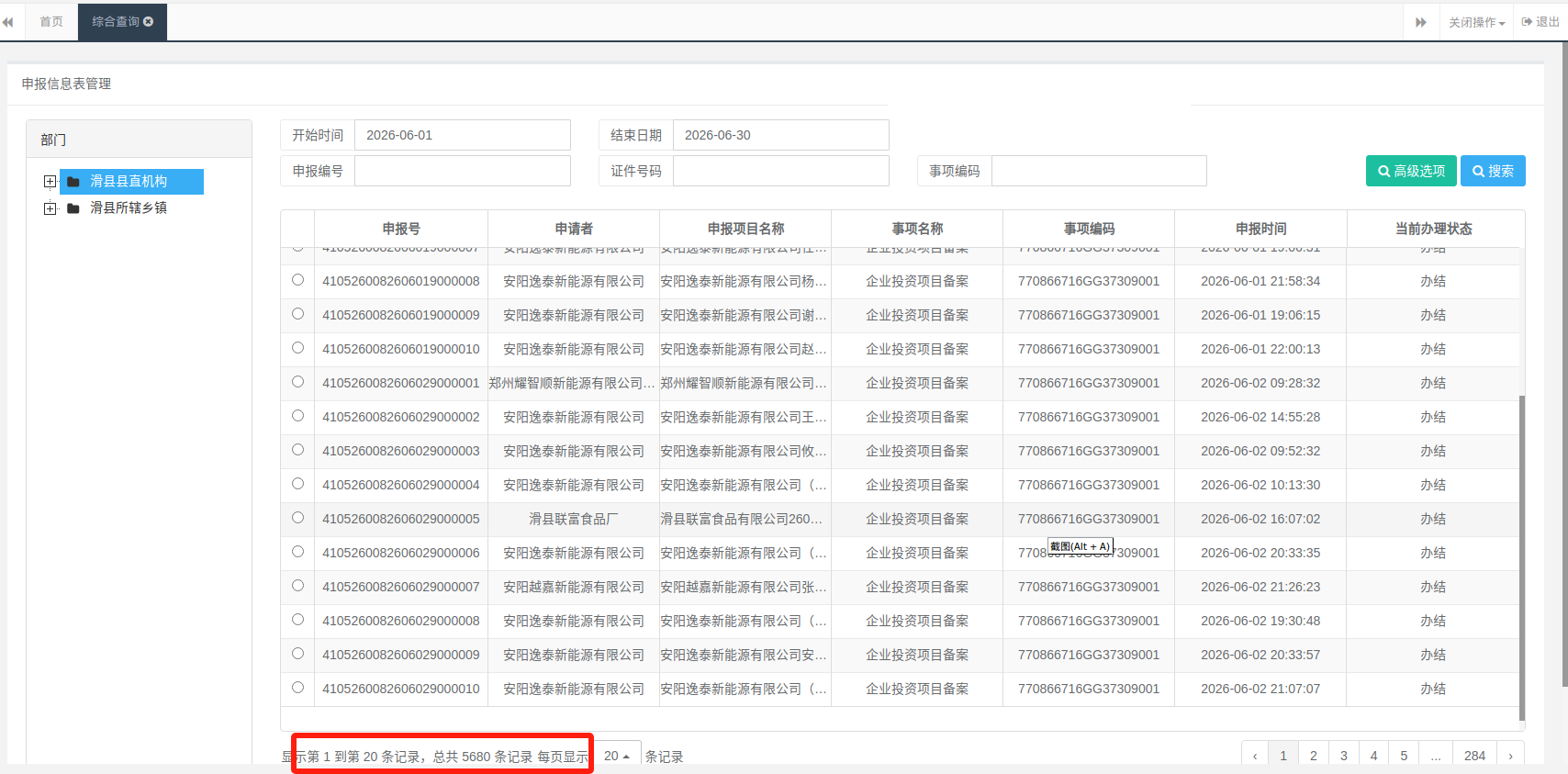Screen dimensions: 1568x774
Task: Select radio for record ending 29000001
Action: (297, 382)
